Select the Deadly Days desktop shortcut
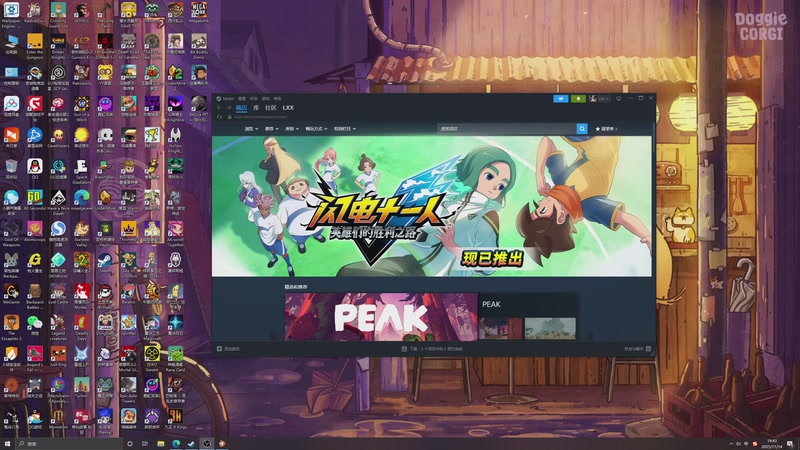 [x=82, y=327]
